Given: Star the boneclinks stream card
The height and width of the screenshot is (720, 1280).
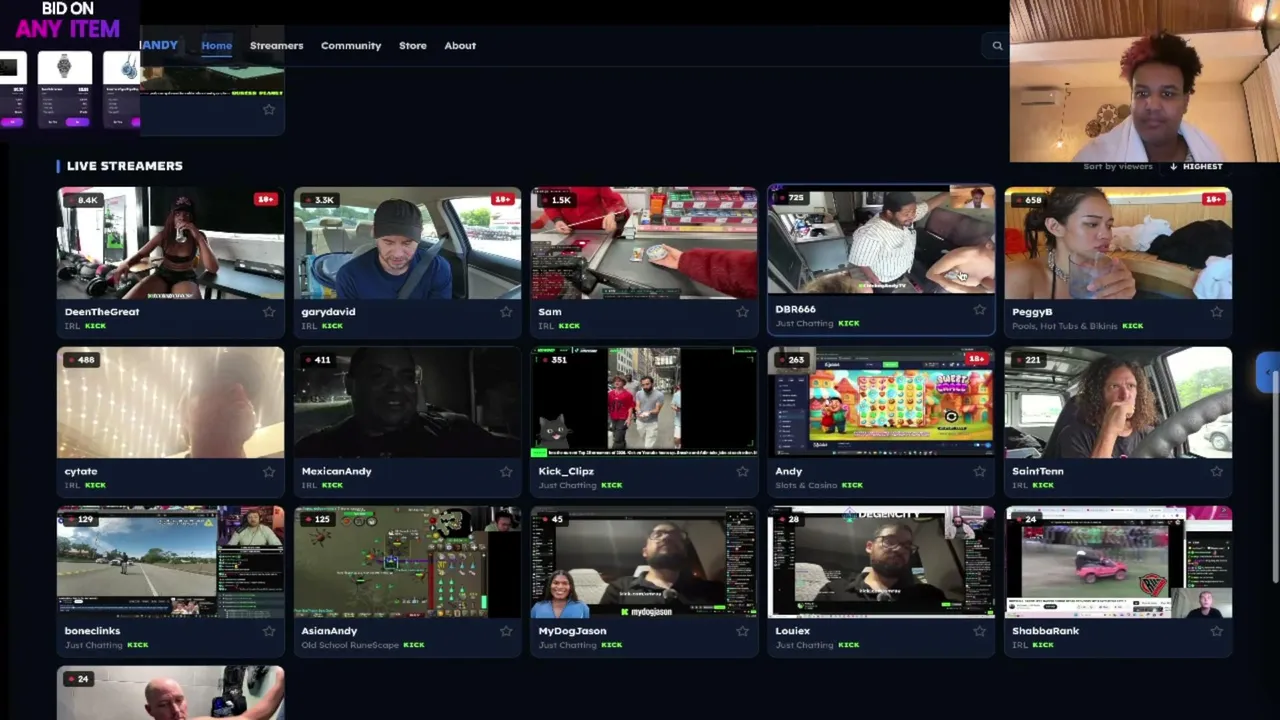Looking at the screenshot, I should 269,631.
